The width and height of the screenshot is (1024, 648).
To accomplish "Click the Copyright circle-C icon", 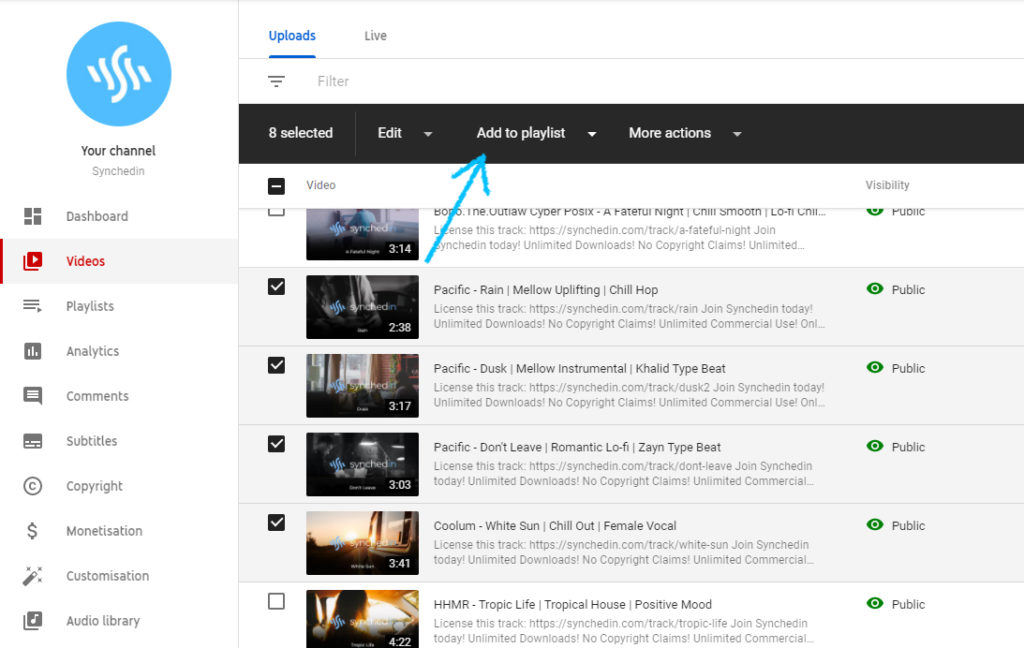I will 33,486.
